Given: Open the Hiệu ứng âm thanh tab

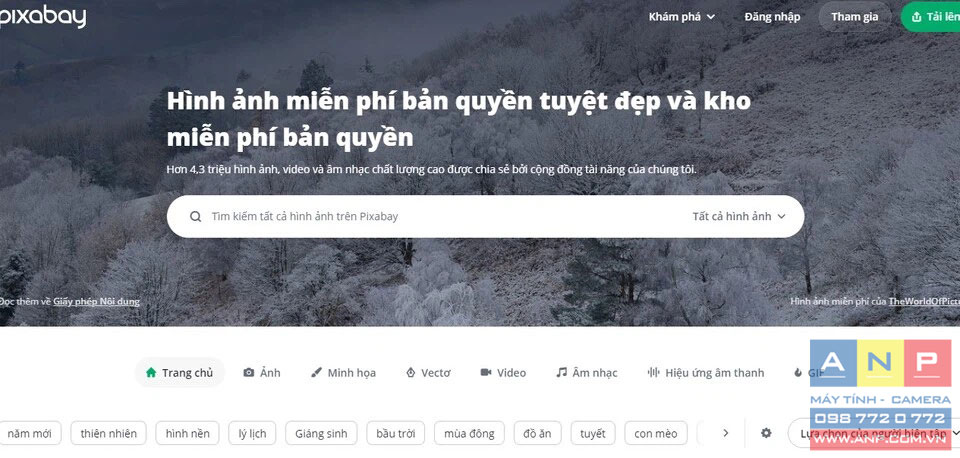Looking at the screenshot, I should point(706,372).
